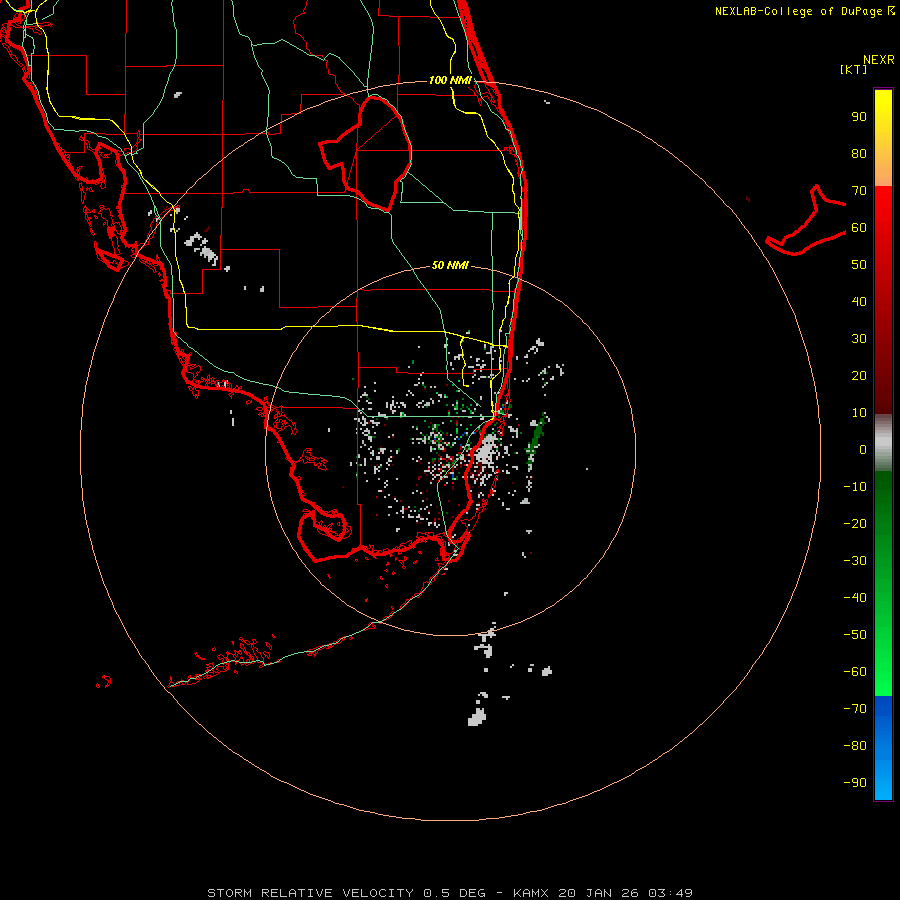Screen dimensions: 900x900
Task: Click the -50 value on the velocity scale
Action: click(x=855, y=635)
